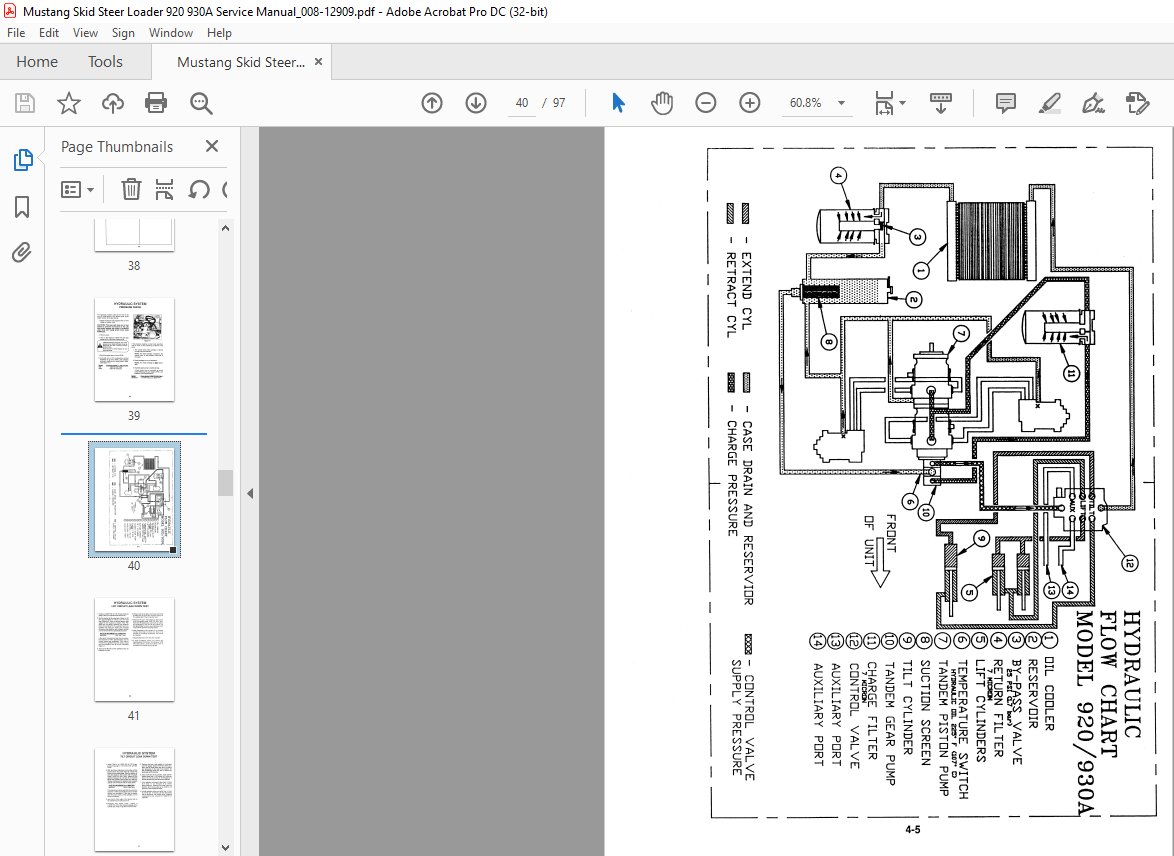Select the Highlight text pen tool
Viewport: 1174px width, 856px height.
(1050, 103)
